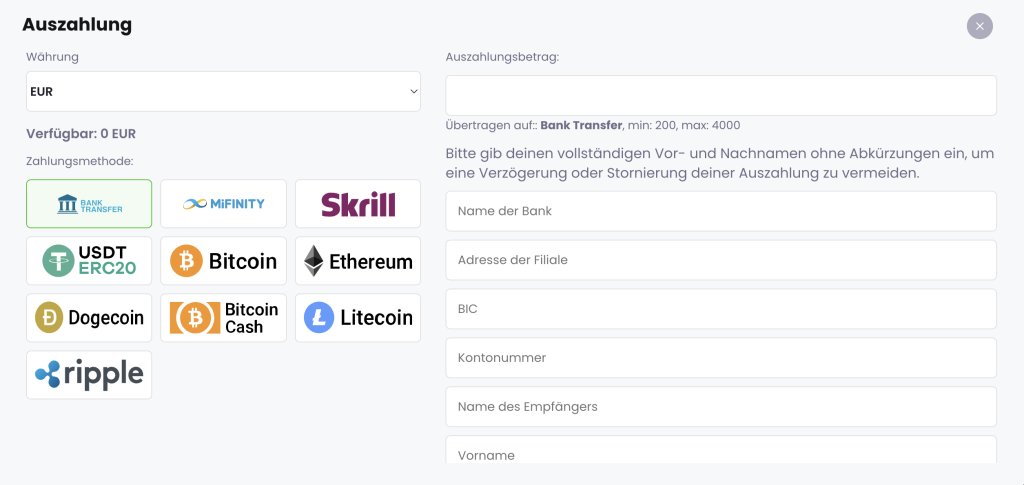Select Litecoin as payment method
The height and width of the screenshot is (485, 1024).
(358, 318)
